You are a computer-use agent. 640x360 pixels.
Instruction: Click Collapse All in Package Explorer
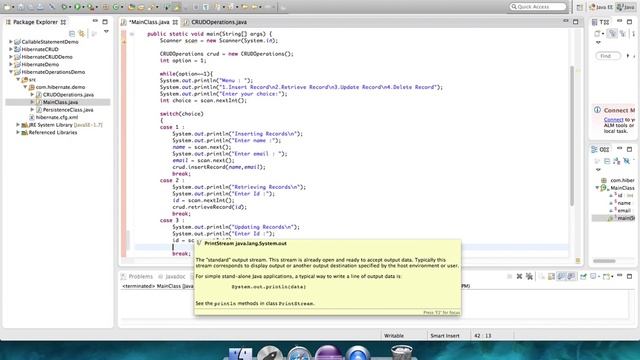pyautogui.click(x=72, y=33)
